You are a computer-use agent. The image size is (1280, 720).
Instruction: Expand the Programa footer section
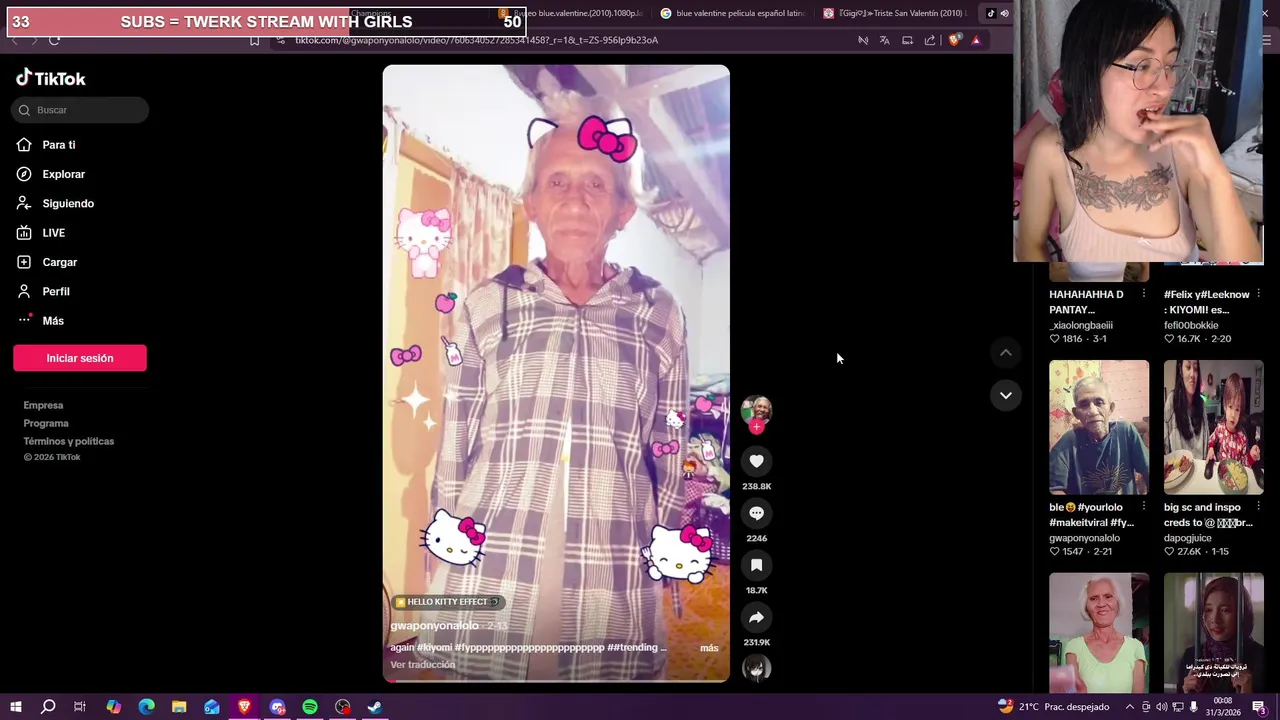coord(46,423)
